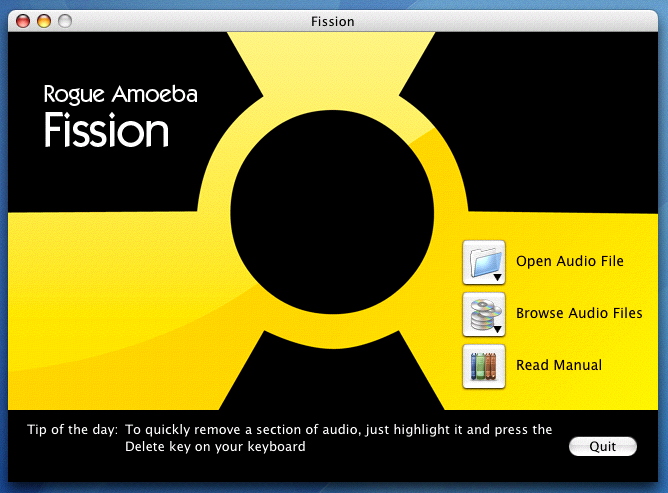Image resolution: width=668 pixels, height=493 pixels.
Task: Click the 'Tip of the day:' label
Action: pyautogui.click(x=72, y=430)
